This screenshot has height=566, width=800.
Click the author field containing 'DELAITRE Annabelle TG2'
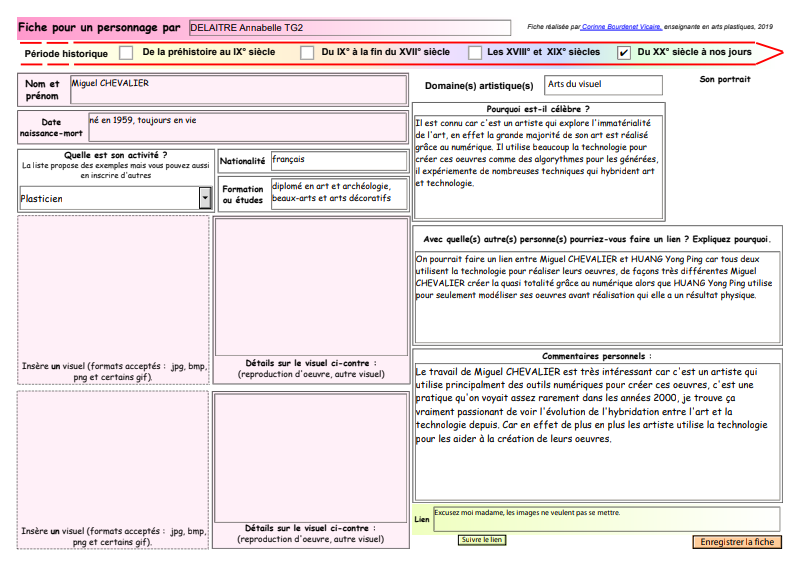(347, 28)
